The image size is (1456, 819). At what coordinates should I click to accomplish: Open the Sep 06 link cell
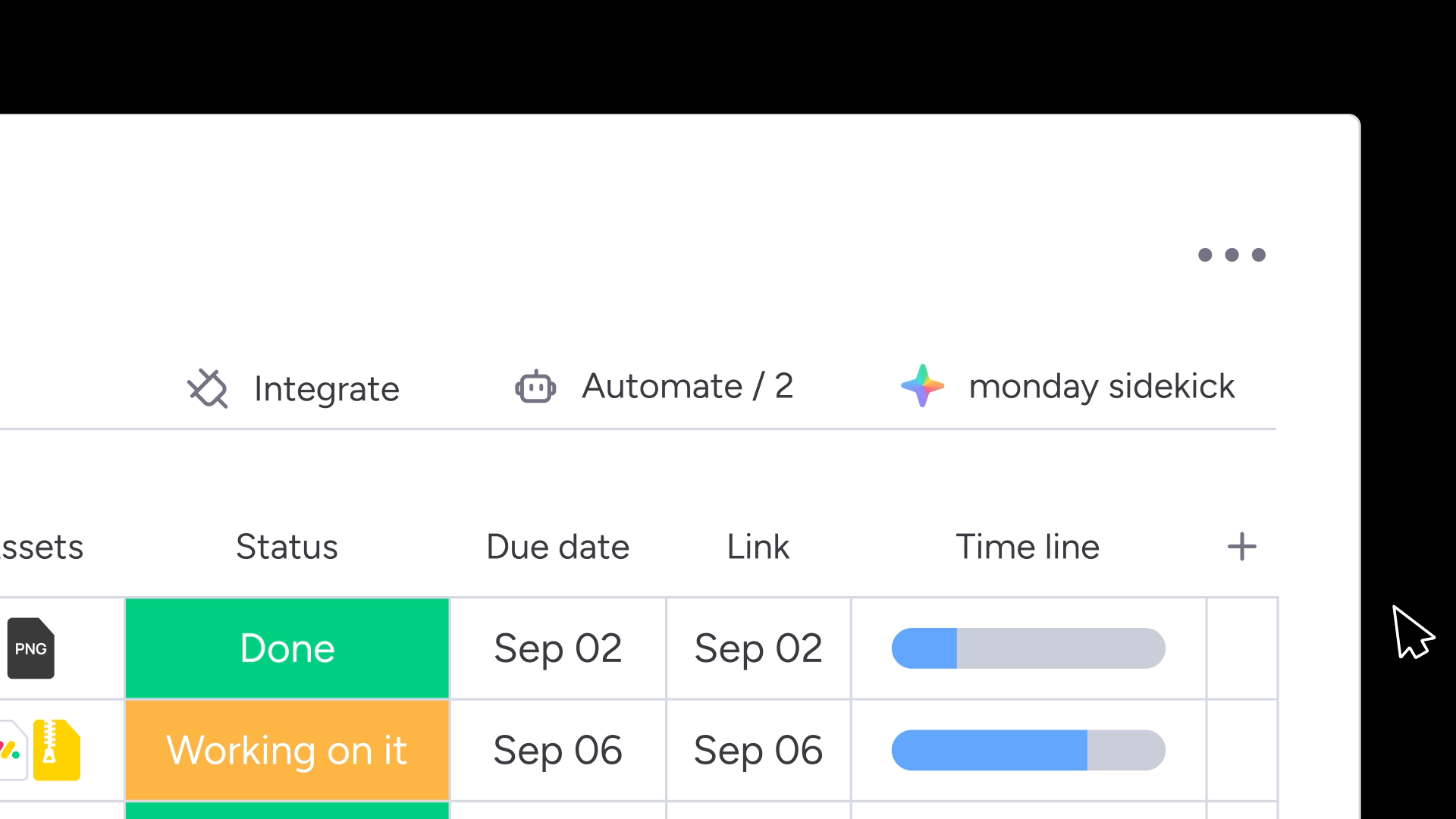coord(758,750)
